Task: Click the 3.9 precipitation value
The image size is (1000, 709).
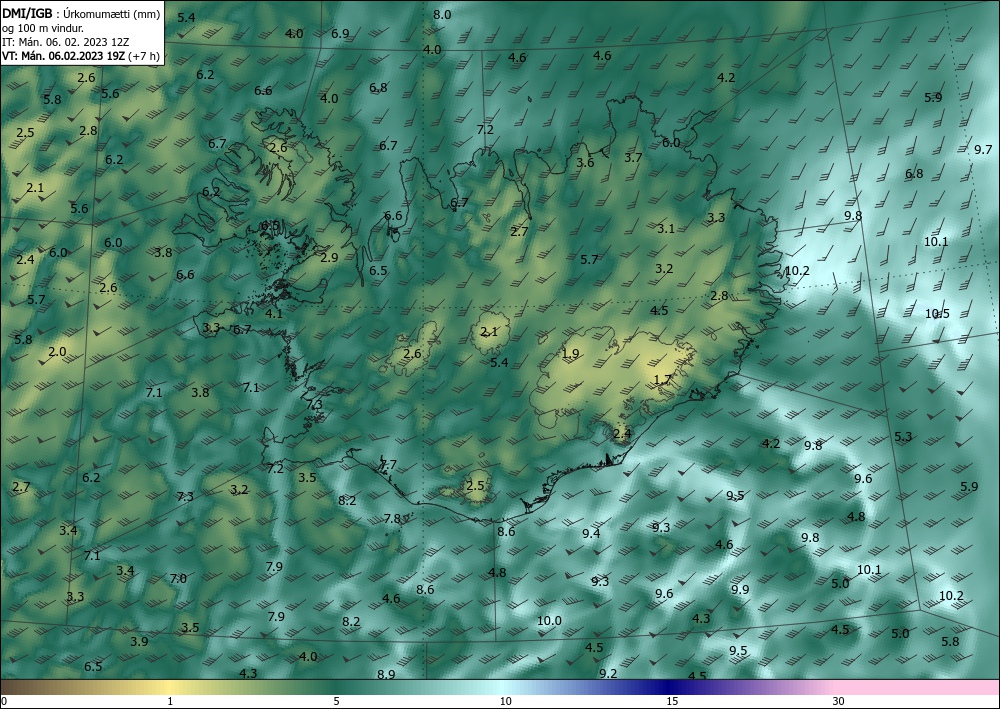Action: click(x=139, y=641)
